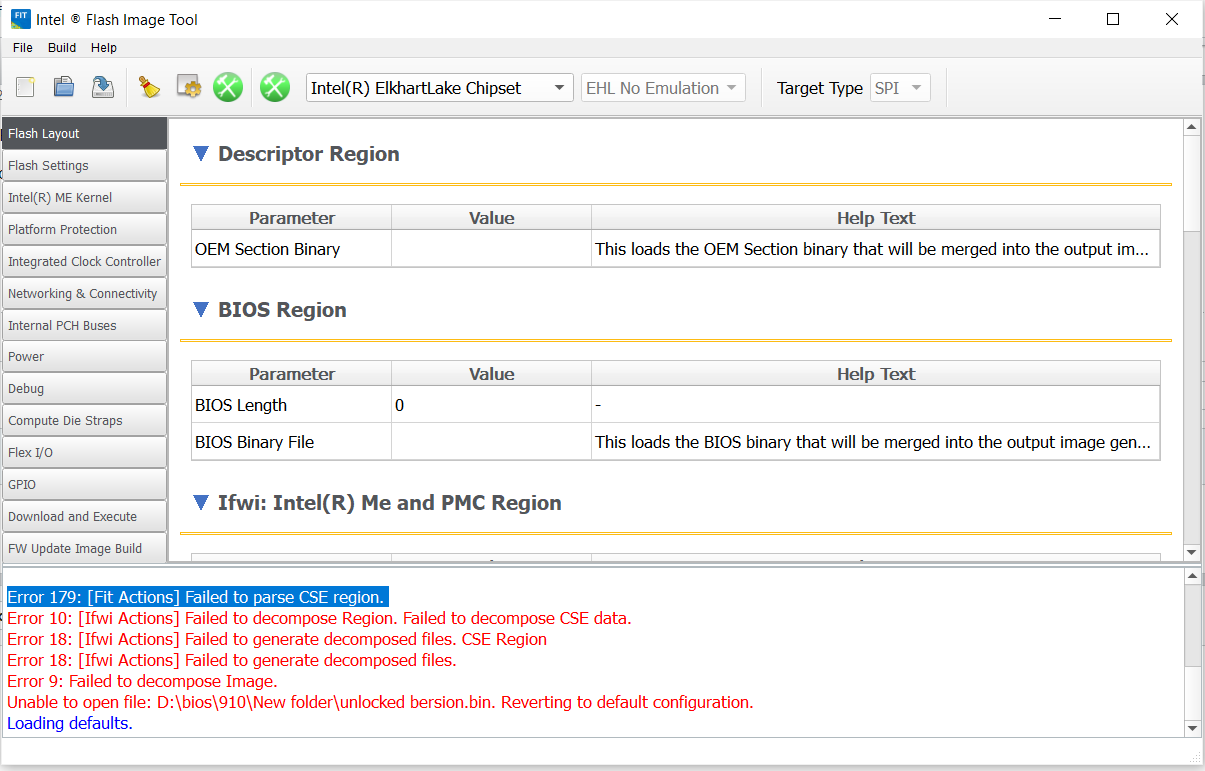Click log panel scrollbar up arrow
Viewport: 1205px width, 771px height.
tap(1191, 577)
